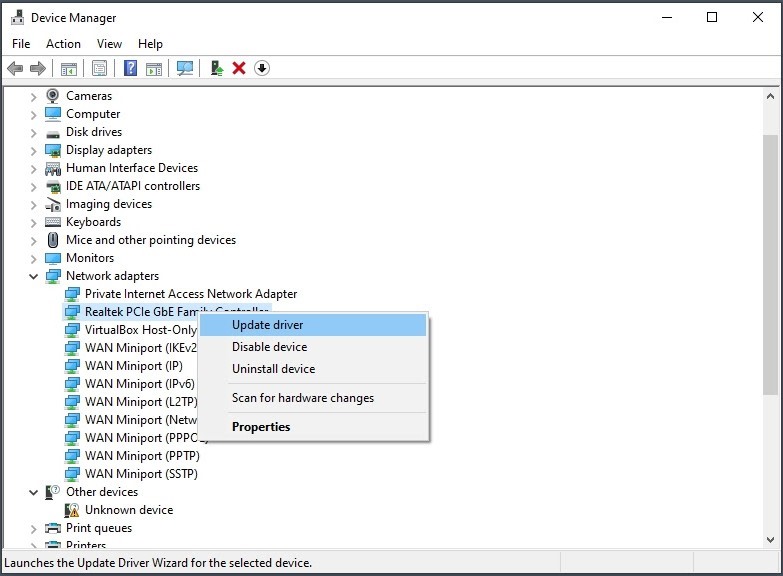Click the Forward arrow toolbar icon
Image resolution: width=783 pixels, height=576 pixels.
coord(38,68)
